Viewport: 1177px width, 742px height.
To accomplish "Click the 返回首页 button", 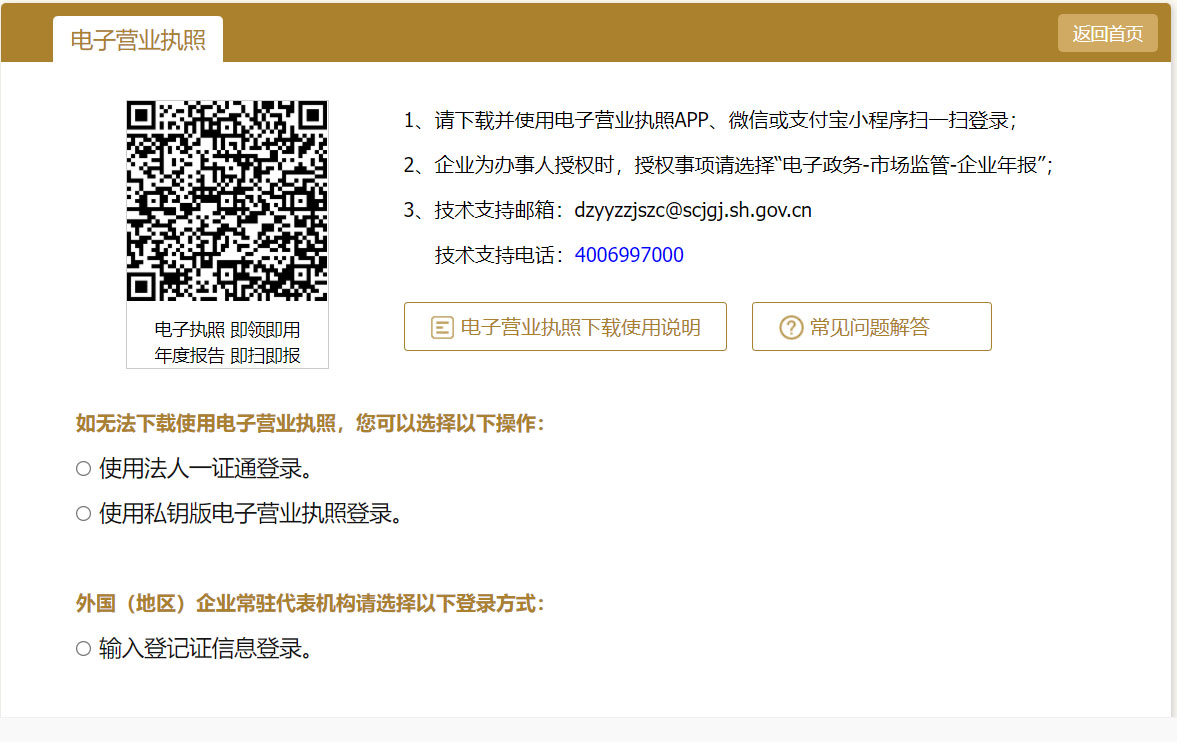I will (1107, 34).
